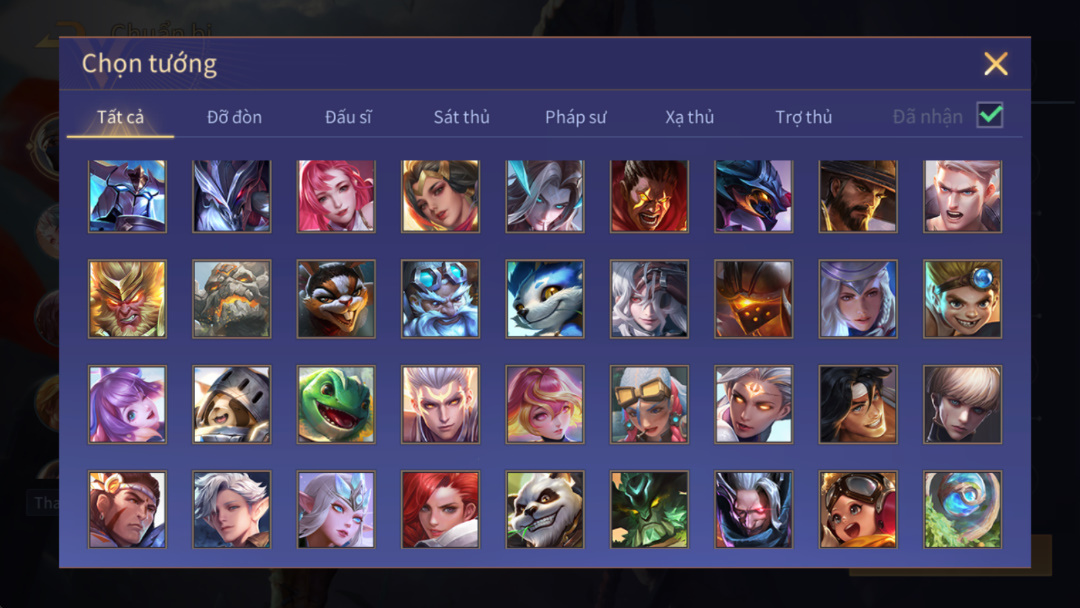The height and width of the screenshot is (608, 1080).
Task: Choose the swirling blue orb hero
Action: tap(962, 510)
